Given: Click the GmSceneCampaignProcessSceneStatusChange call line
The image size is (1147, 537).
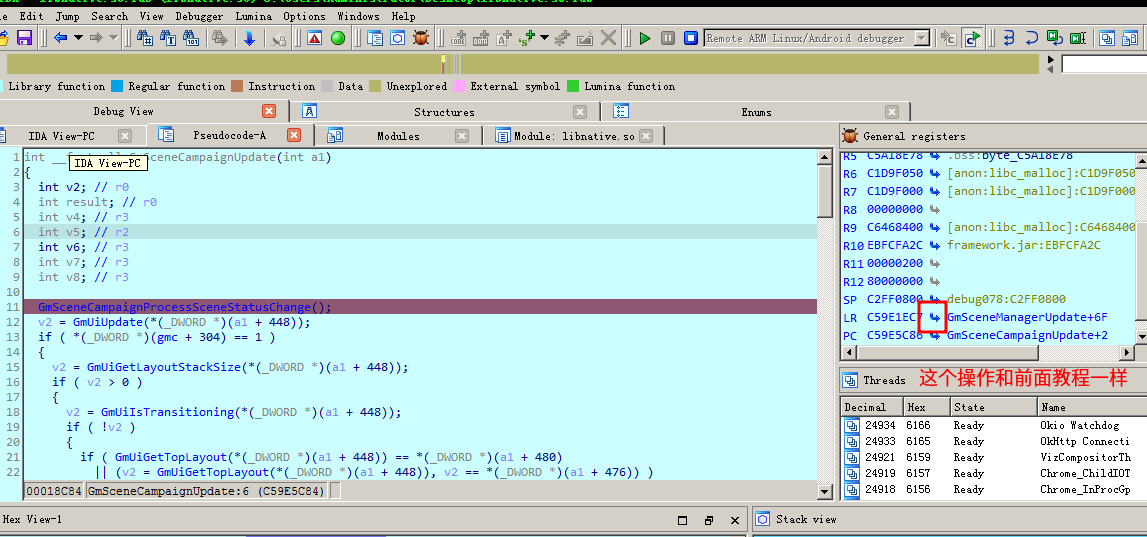Looking at the screenshot, I should coord(420,307).
